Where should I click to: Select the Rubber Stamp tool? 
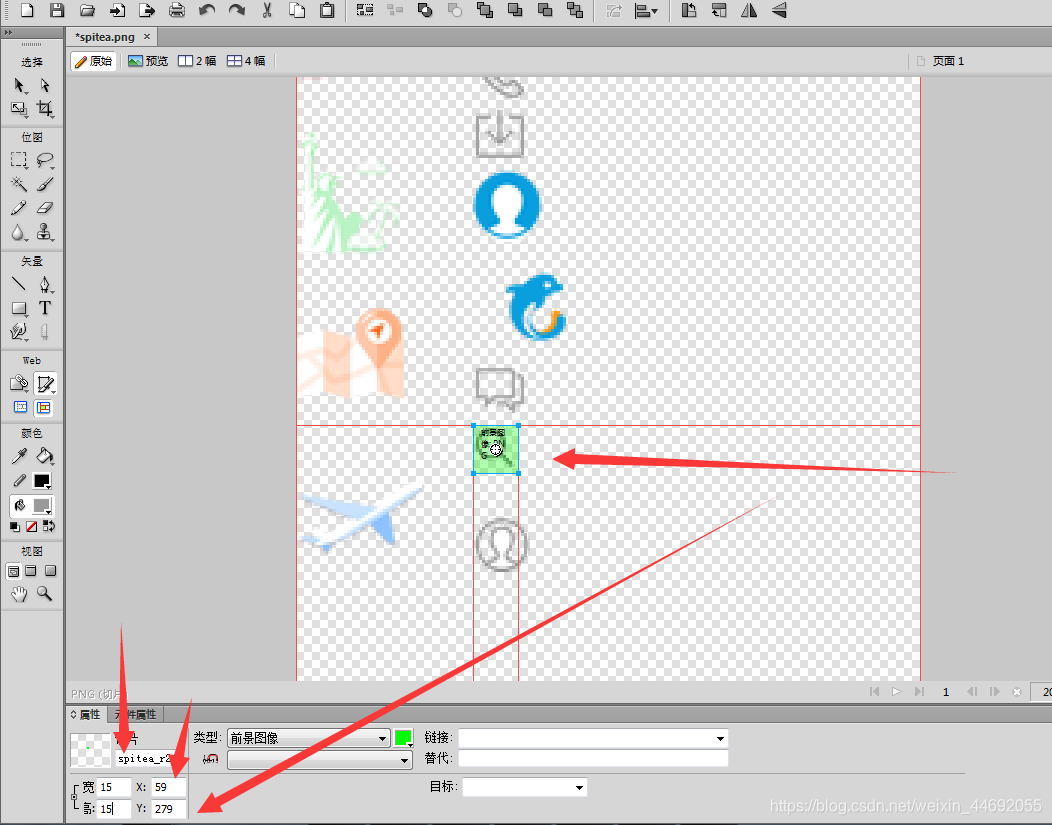(x=45, y=232)
